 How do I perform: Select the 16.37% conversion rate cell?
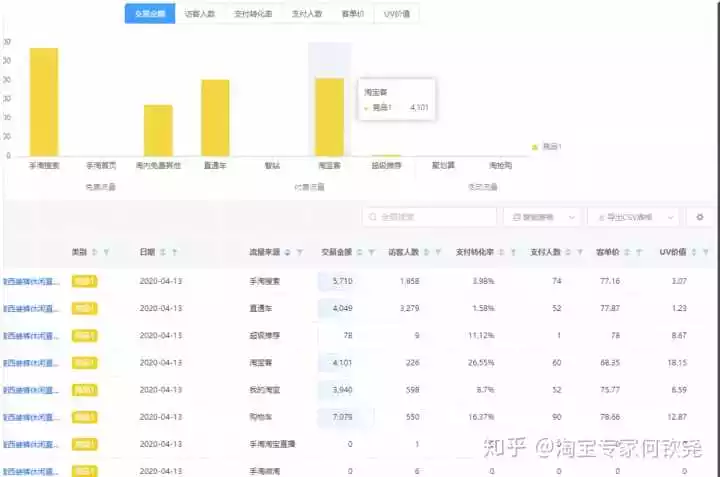481,417
